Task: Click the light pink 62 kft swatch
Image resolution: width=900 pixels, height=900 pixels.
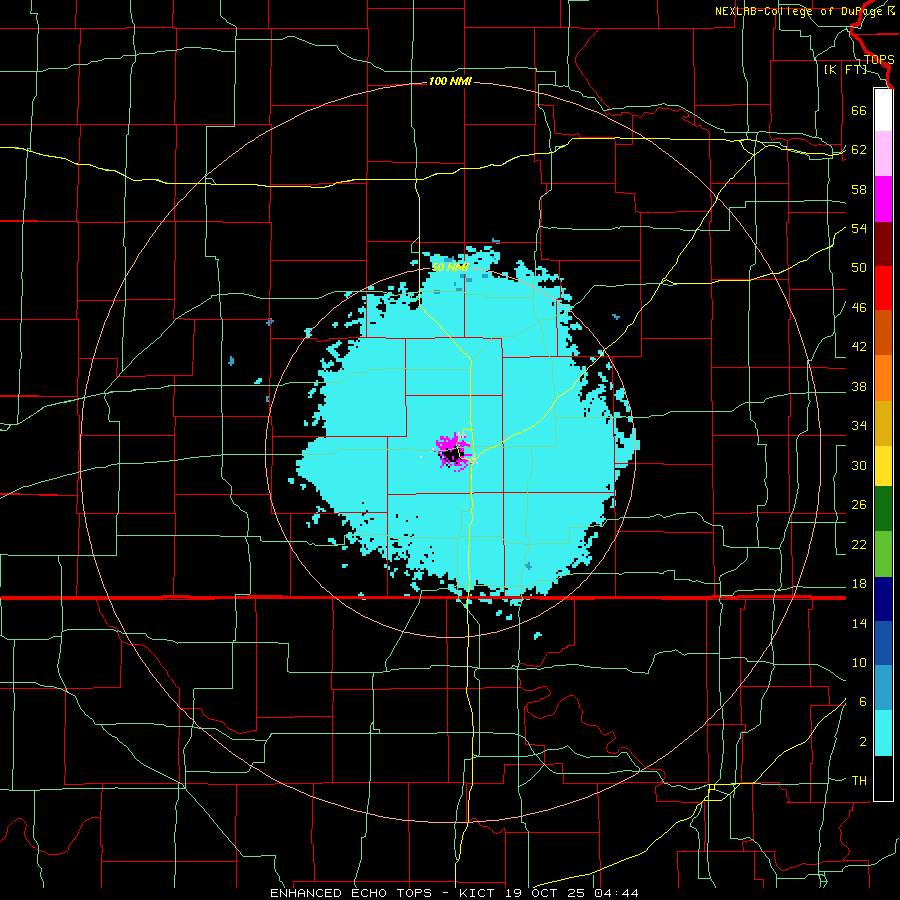Action: [x=883, y=154]
